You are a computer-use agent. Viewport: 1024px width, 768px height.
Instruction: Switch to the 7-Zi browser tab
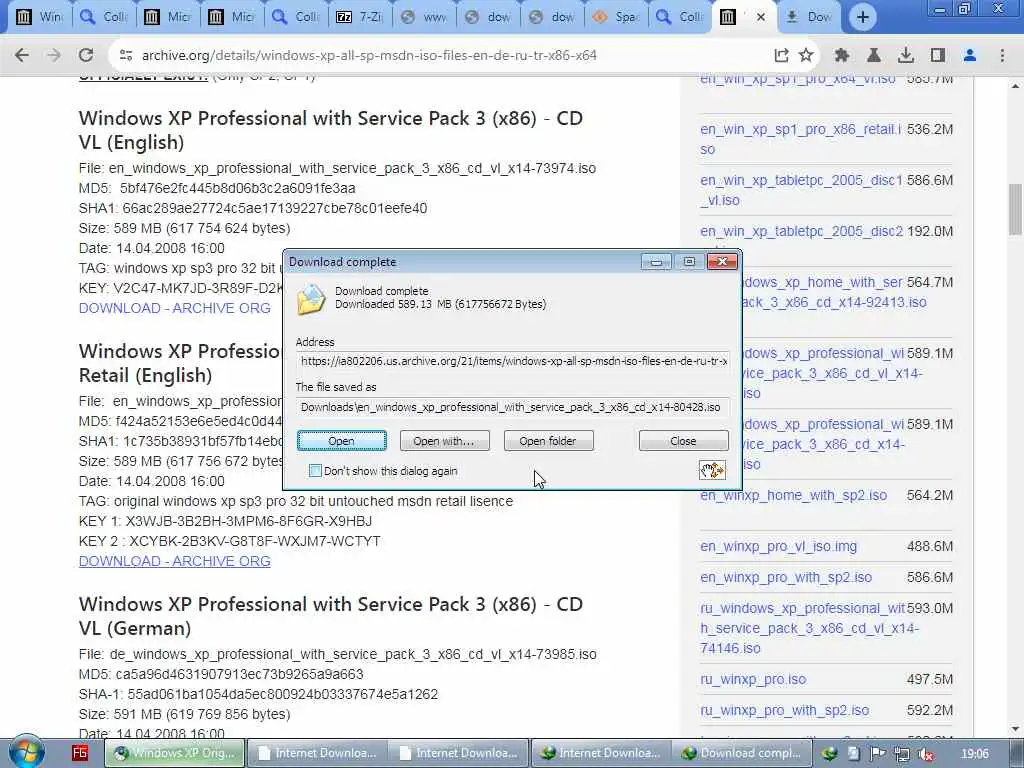(359, 17)
